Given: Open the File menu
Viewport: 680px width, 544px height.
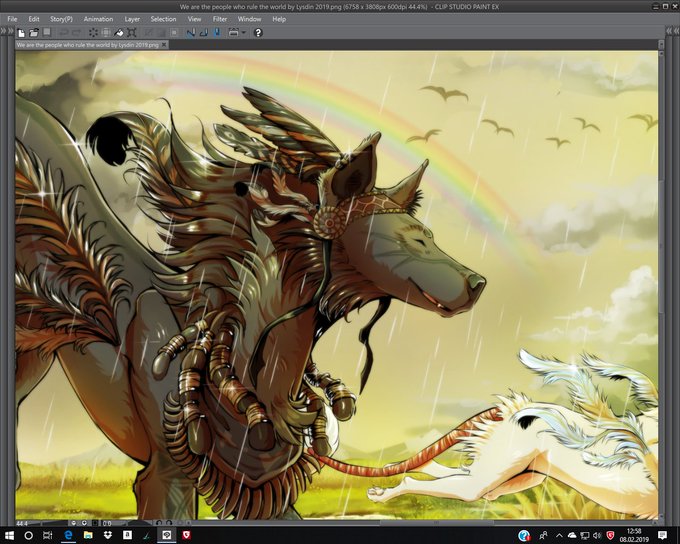Looking at the screenshot, I should tap(12, 19).
